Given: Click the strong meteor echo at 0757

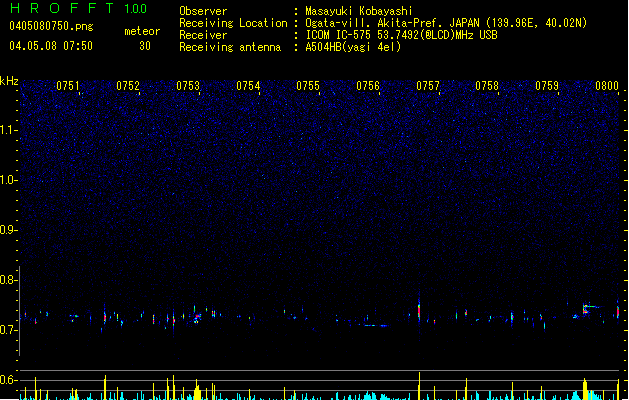Looking at the screenshot, I should pos(419,311).
